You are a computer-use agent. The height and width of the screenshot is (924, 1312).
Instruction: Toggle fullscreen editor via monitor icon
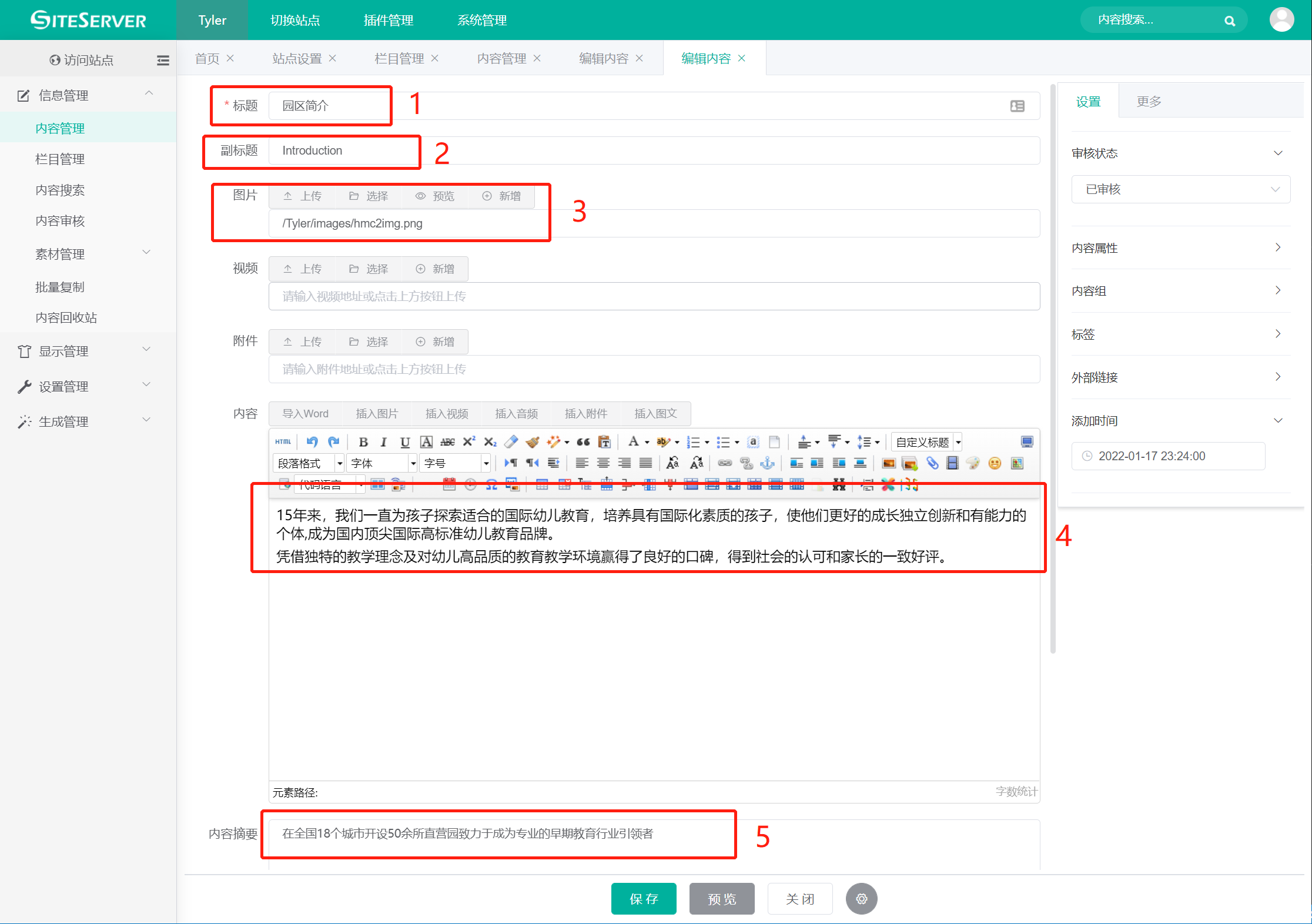click(1027, 442)
